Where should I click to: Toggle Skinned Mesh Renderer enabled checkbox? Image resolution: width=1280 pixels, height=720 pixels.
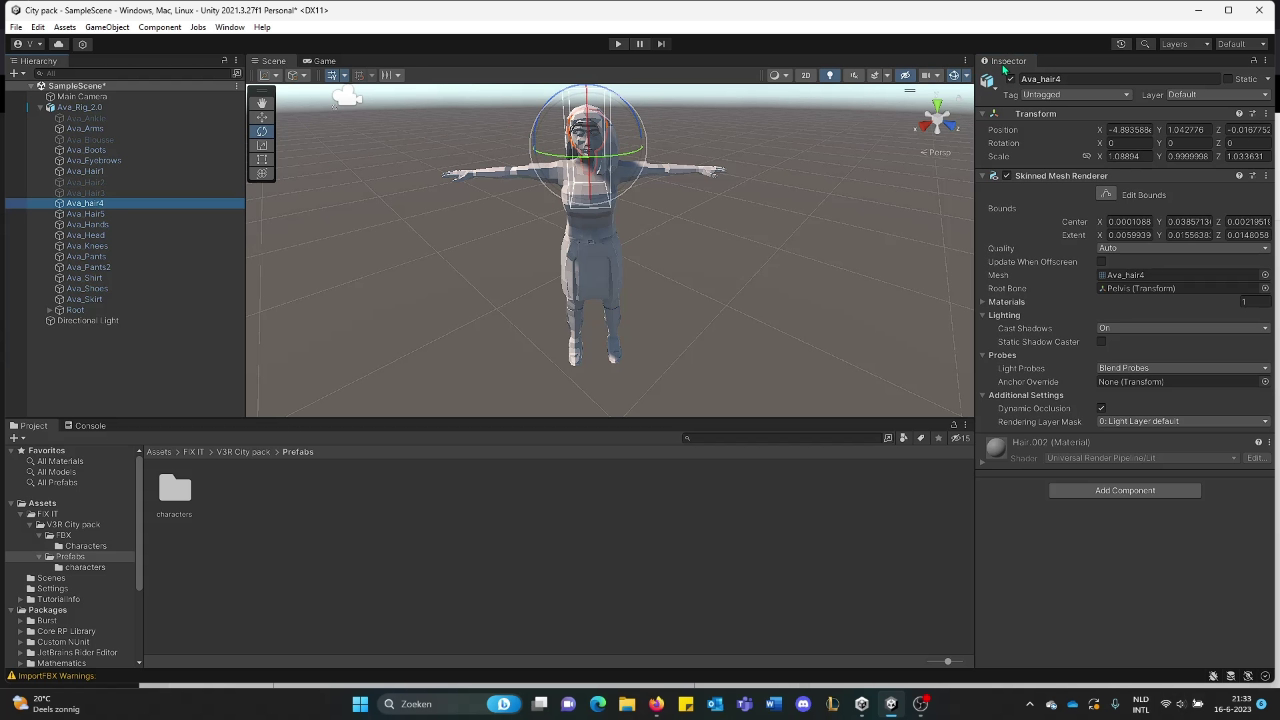point(1006,176)
